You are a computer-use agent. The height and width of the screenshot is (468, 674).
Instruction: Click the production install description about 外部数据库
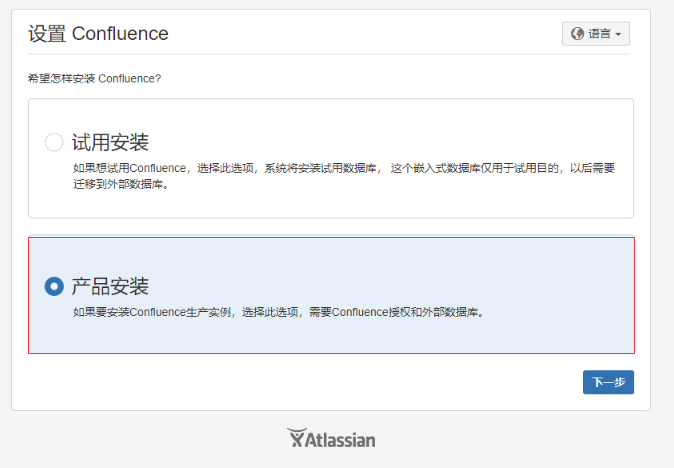point(279,312)
